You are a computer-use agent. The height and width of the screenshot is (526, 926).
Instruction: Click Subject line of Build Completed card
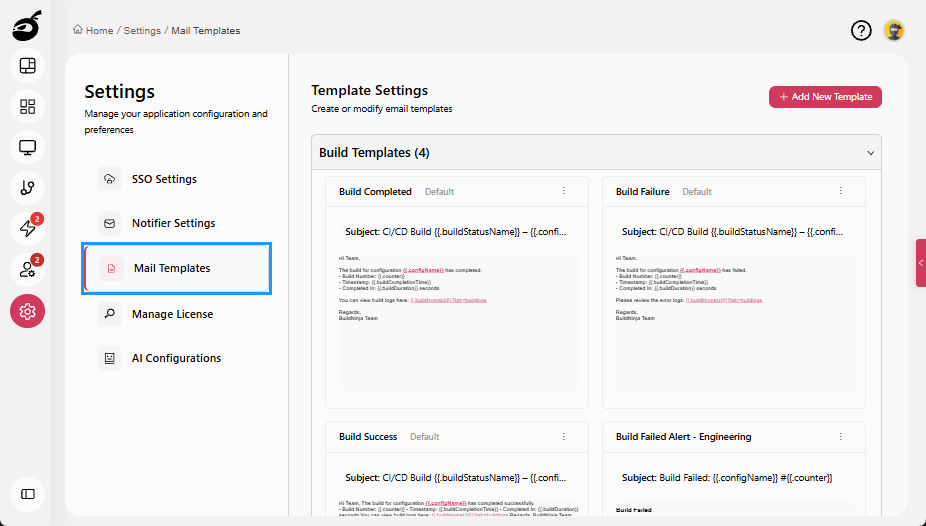(x=456, y=232)
